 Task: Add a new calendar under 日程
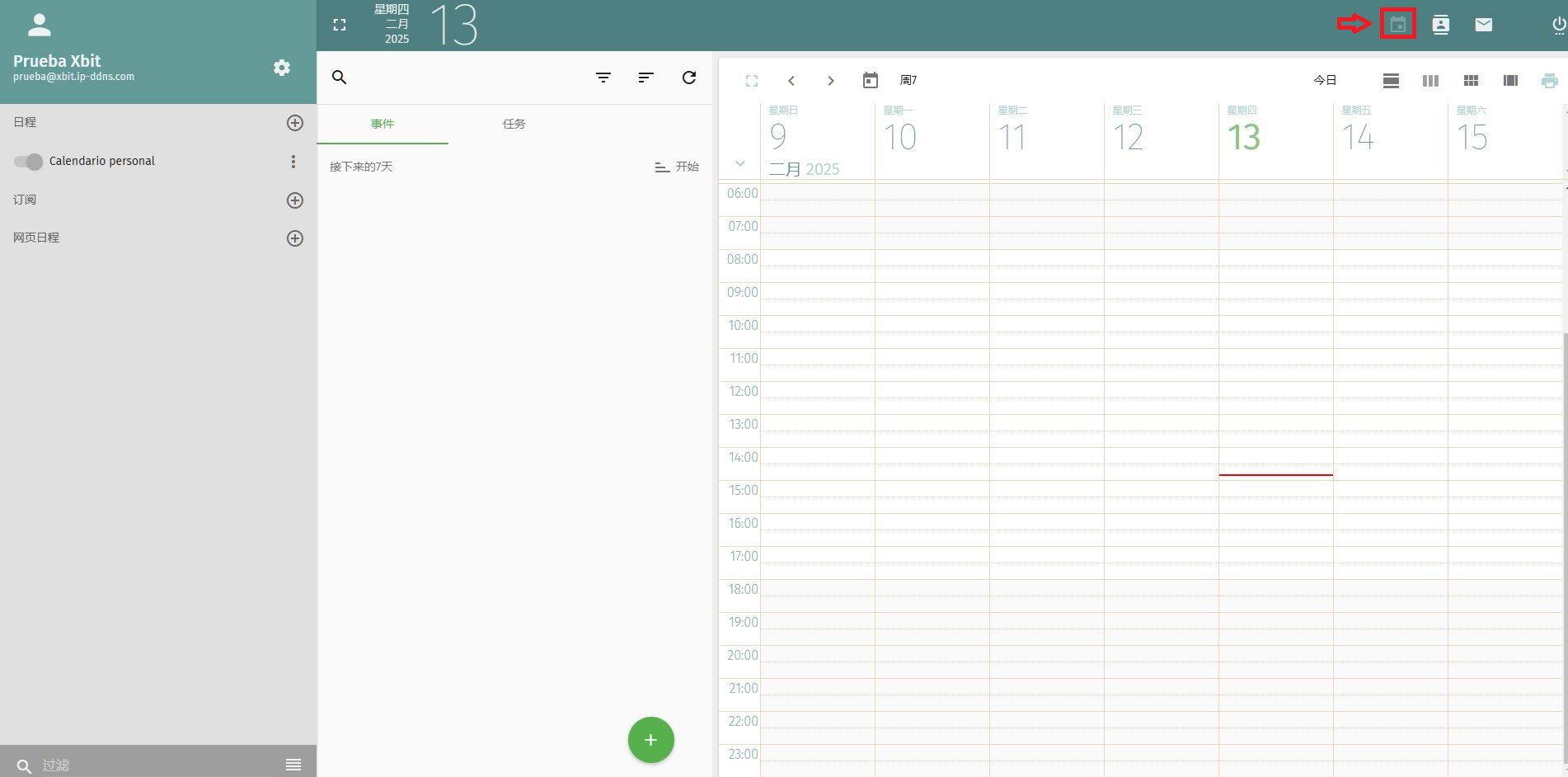(x=294, y=123)
